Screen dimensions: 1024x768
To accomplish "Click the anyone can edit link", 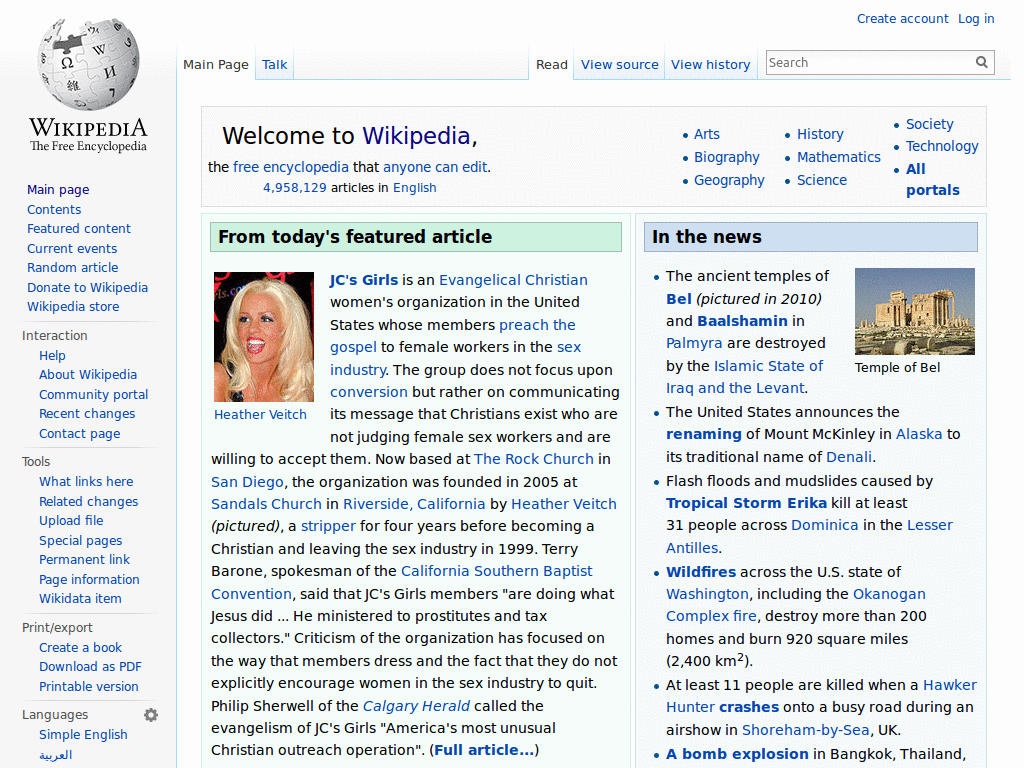I will (435, 167).
